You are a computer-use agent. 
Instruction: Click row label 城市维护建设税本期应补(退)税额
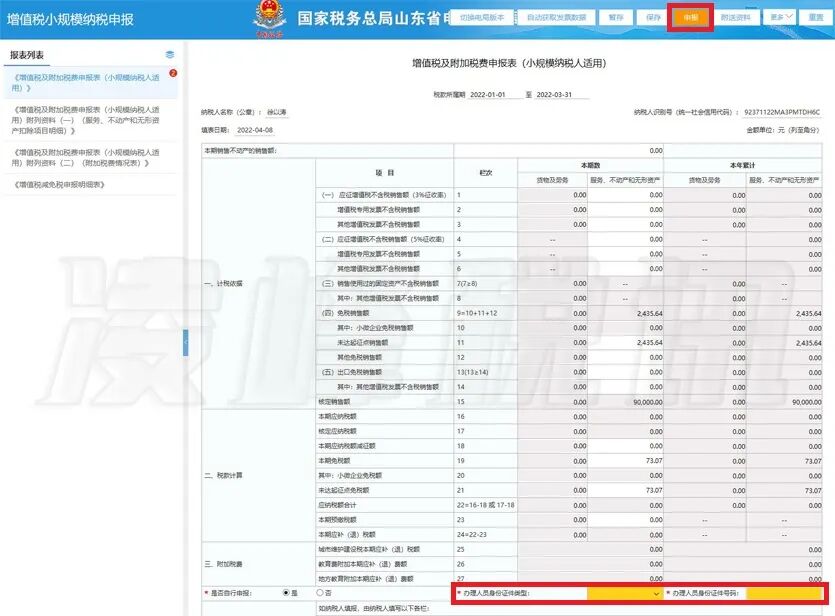click(x=369, y=549)
